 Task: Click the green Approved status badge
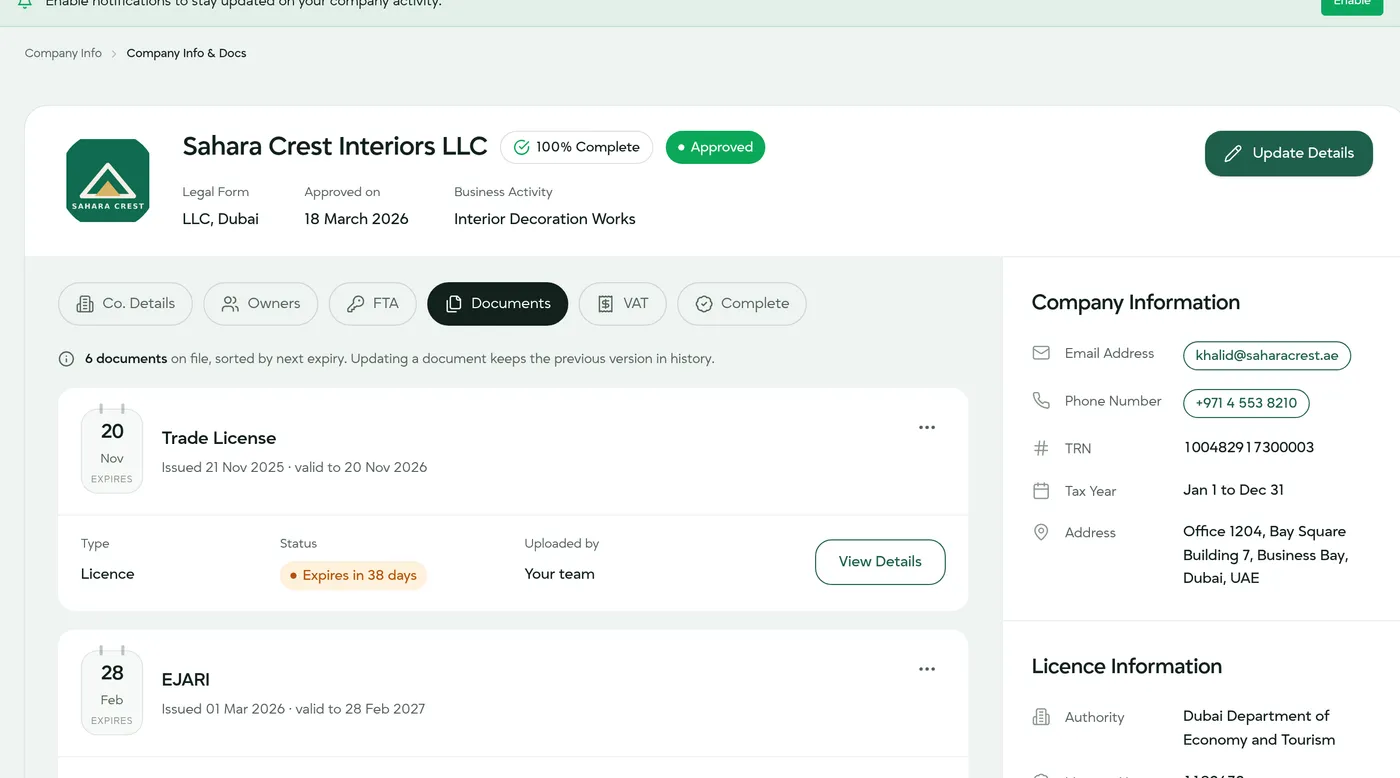click(715, 147)
